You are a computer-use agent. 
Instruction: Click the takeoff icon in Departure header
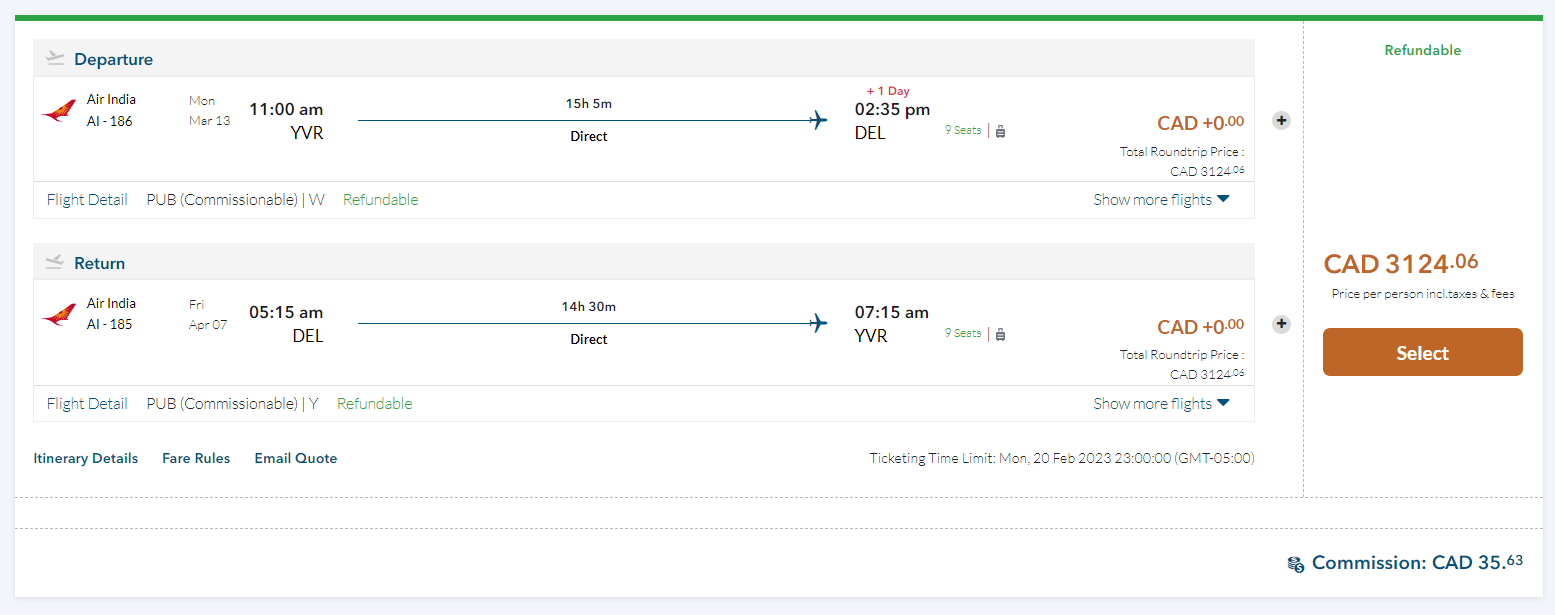coord(55,59)
